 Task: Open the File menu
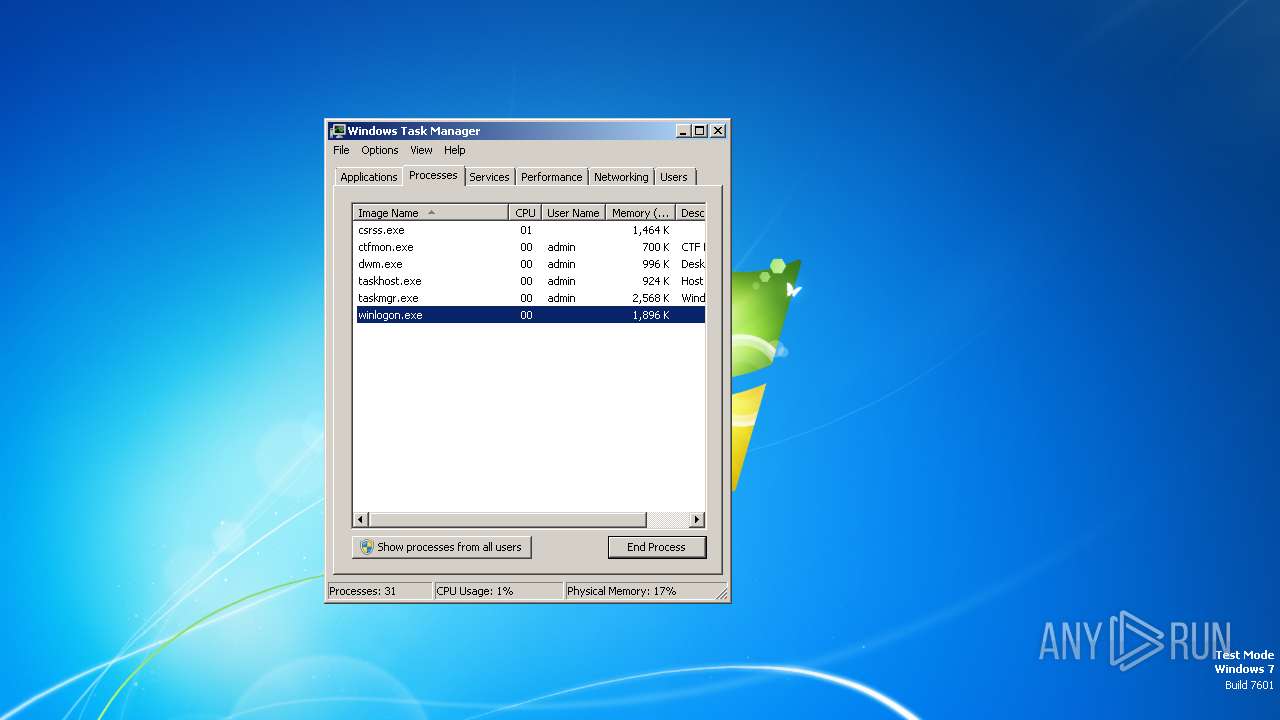point(341,150)
